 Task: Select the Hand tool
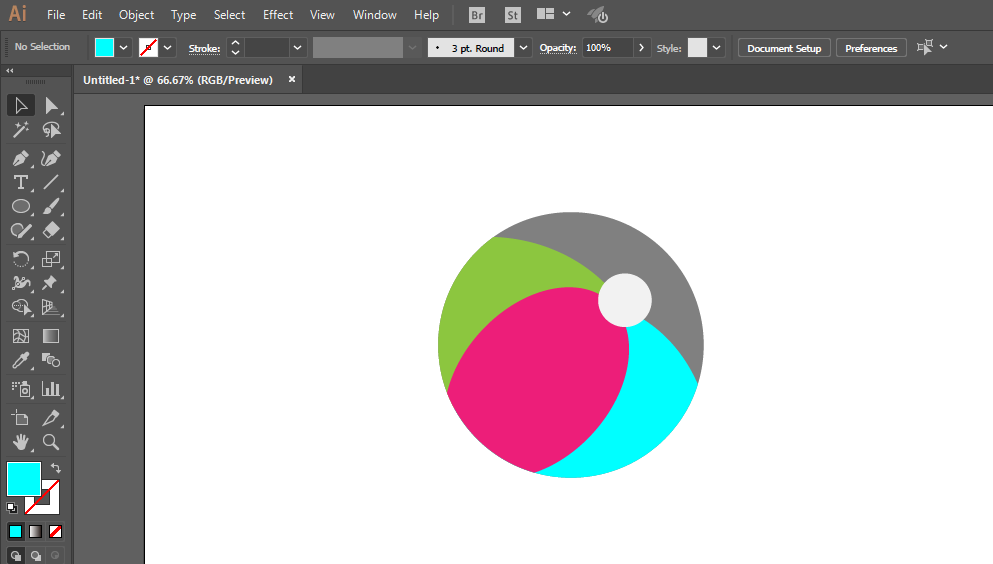click(x=21, y=442)
